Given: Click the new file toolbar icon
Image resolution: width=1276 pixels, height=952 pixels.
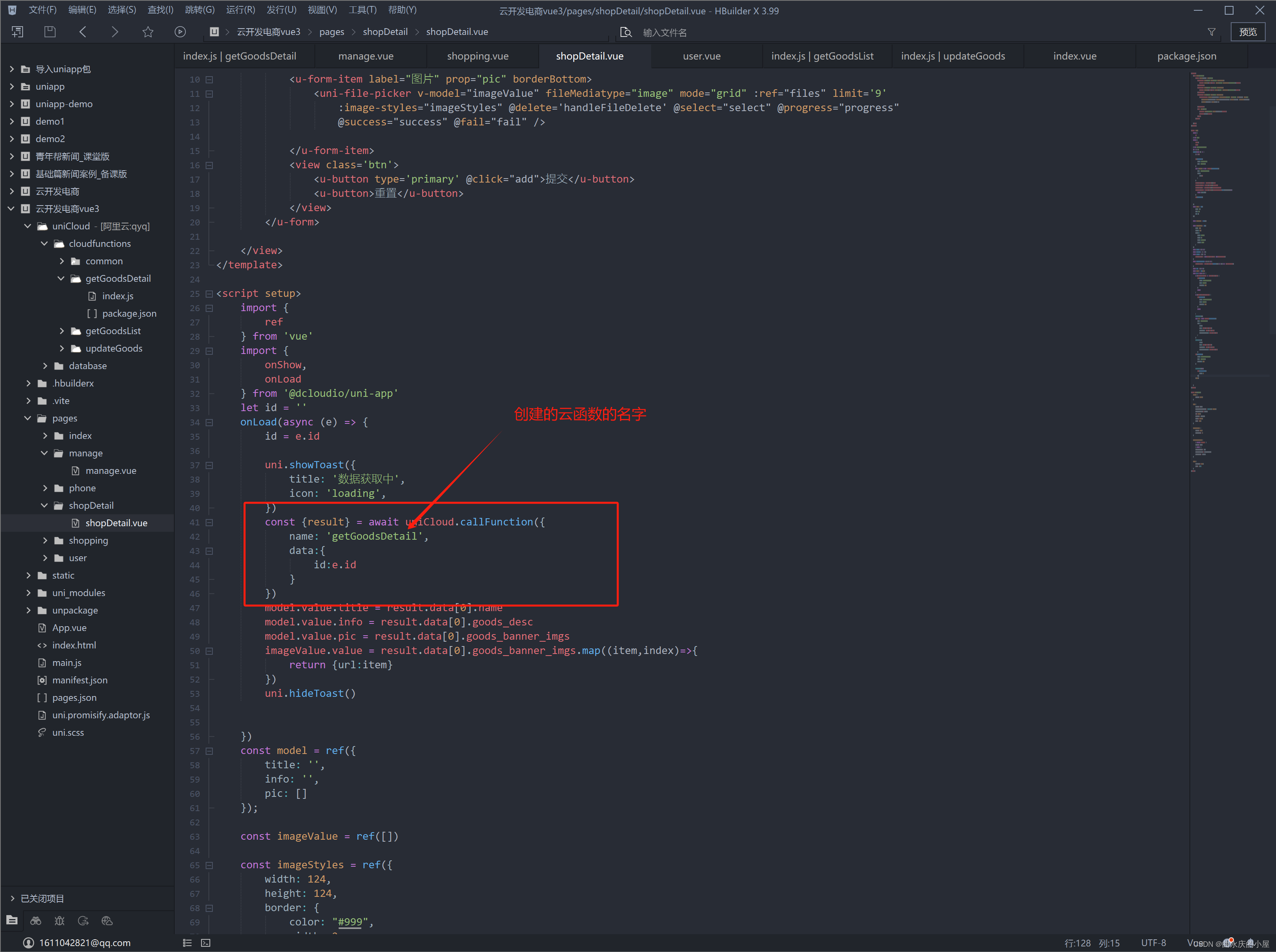Looking at the screenshot, I should (17, 32).
